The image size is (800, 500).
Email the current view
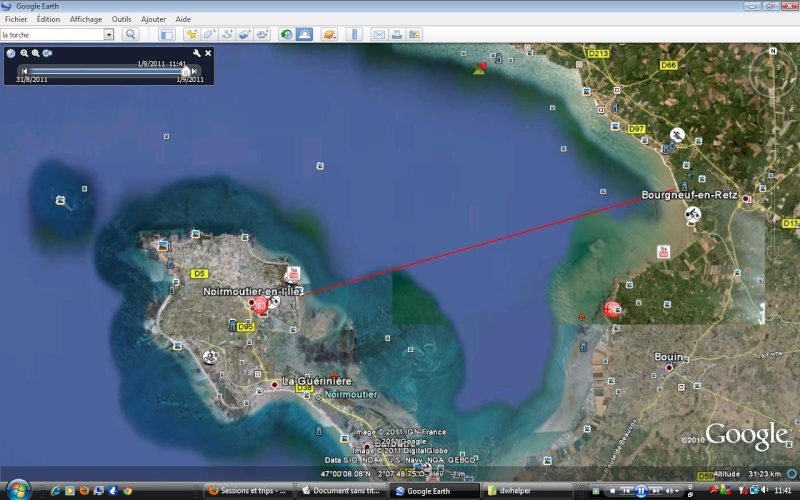[379, 34]
